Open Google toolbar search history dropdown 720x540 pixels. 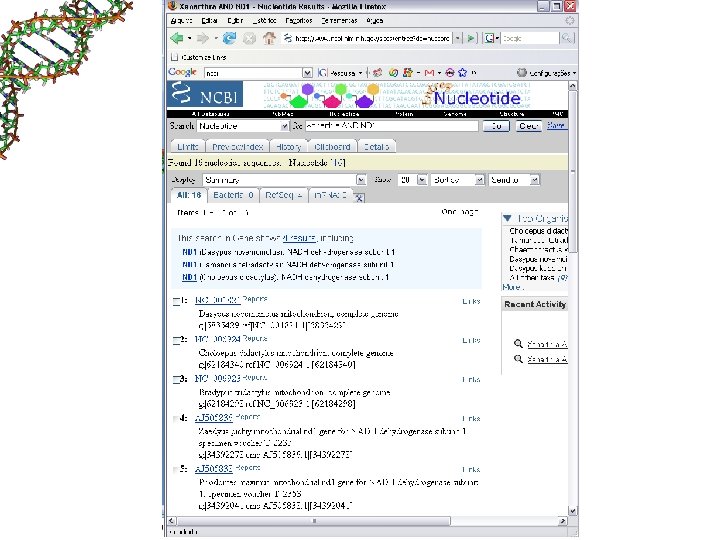click(x=307, y=73)
